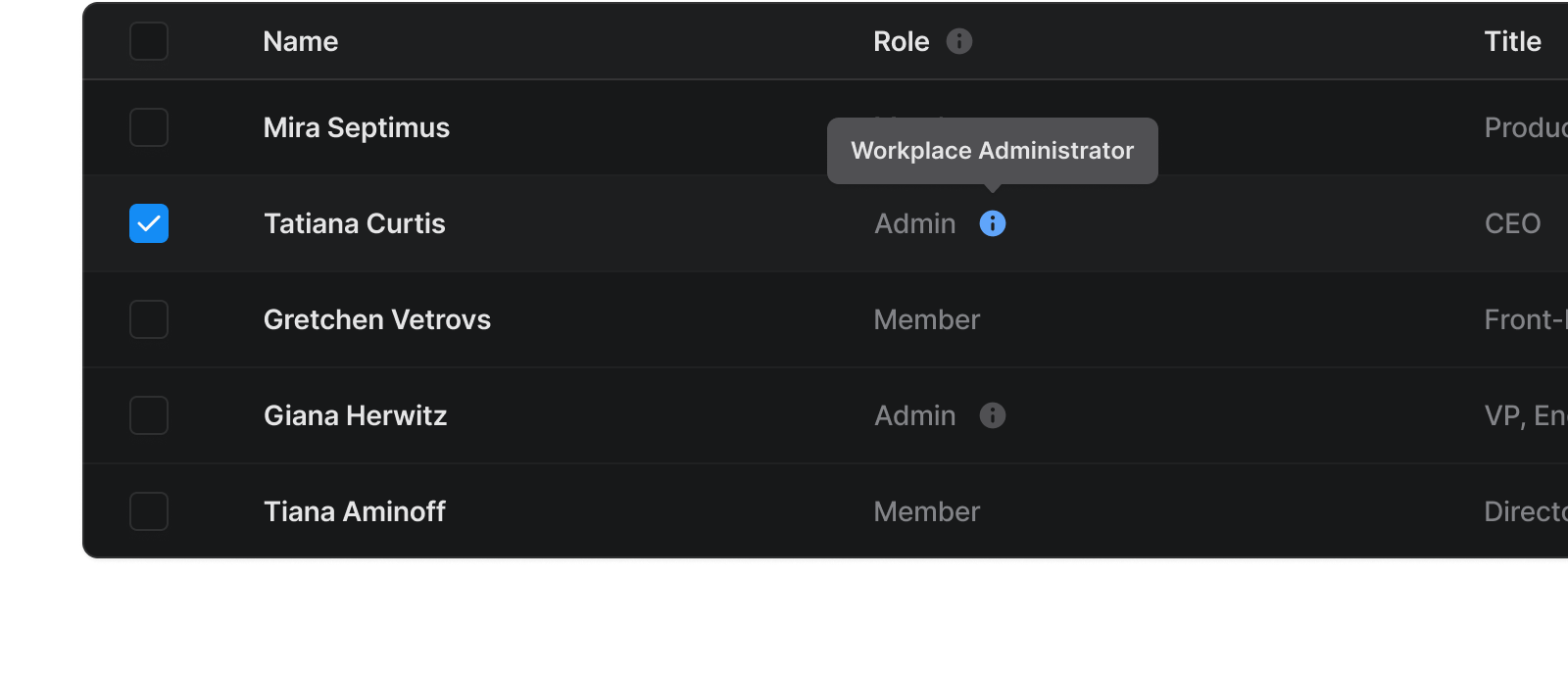The width and height of the screenshot is (1568, 674).
Task: Uncheck the Tatiana Curtis checkbox
Action: [149, 223]
